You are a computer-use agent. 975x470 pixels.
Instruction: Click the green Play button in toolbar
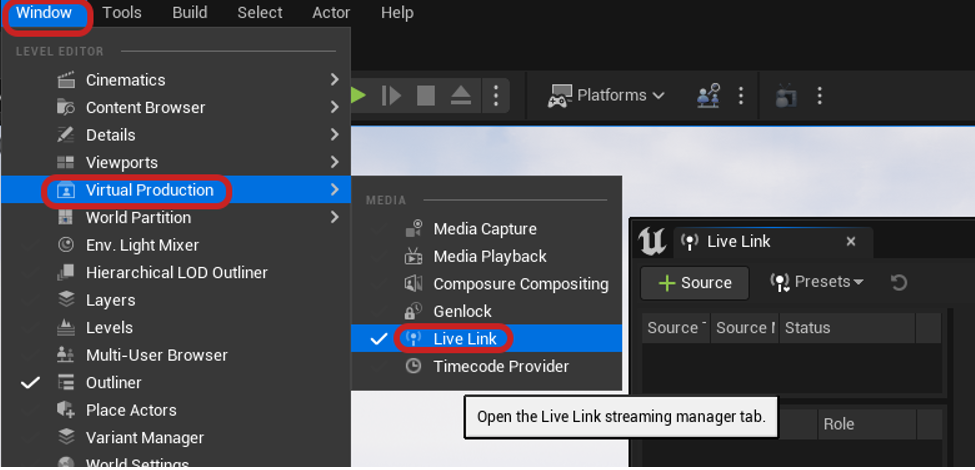(x=358, y=95)
